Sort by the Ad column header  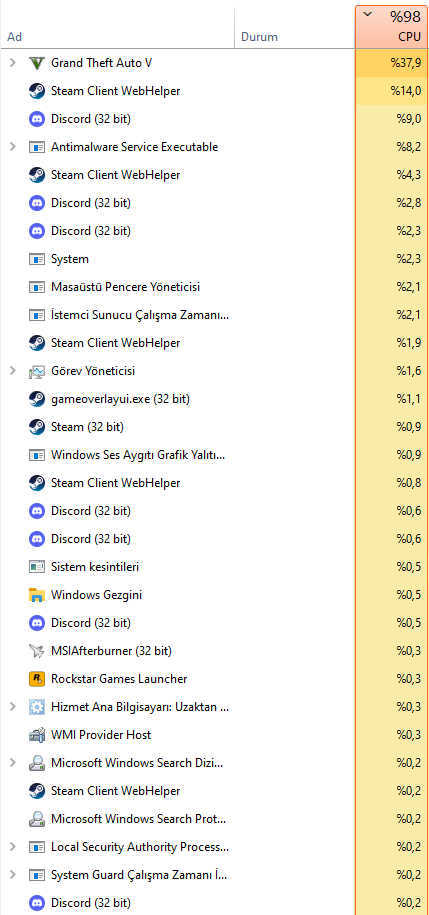14,37
